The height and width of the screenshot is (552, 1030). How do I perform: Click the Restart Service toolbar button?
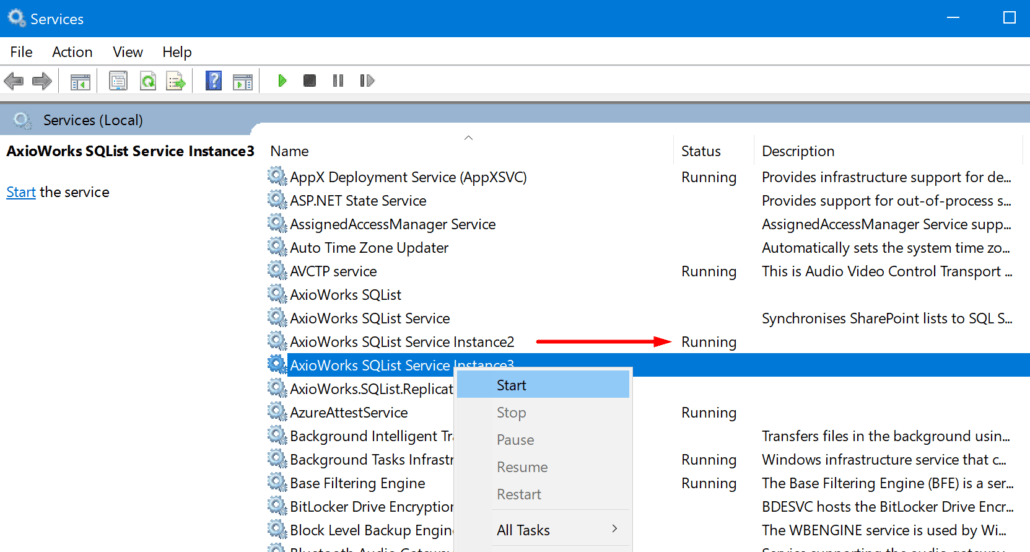[x=367, y=81]
